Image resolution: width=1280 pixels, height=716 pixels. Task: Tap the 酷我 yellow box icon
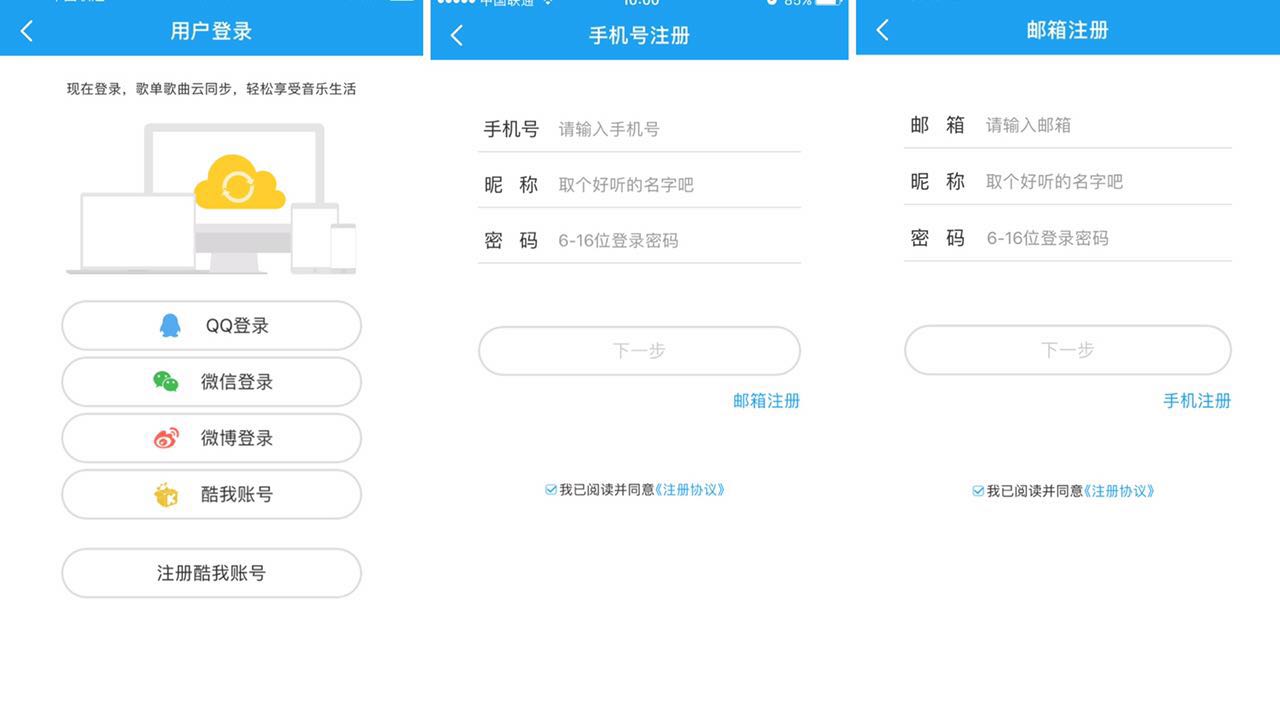point(166,494)
